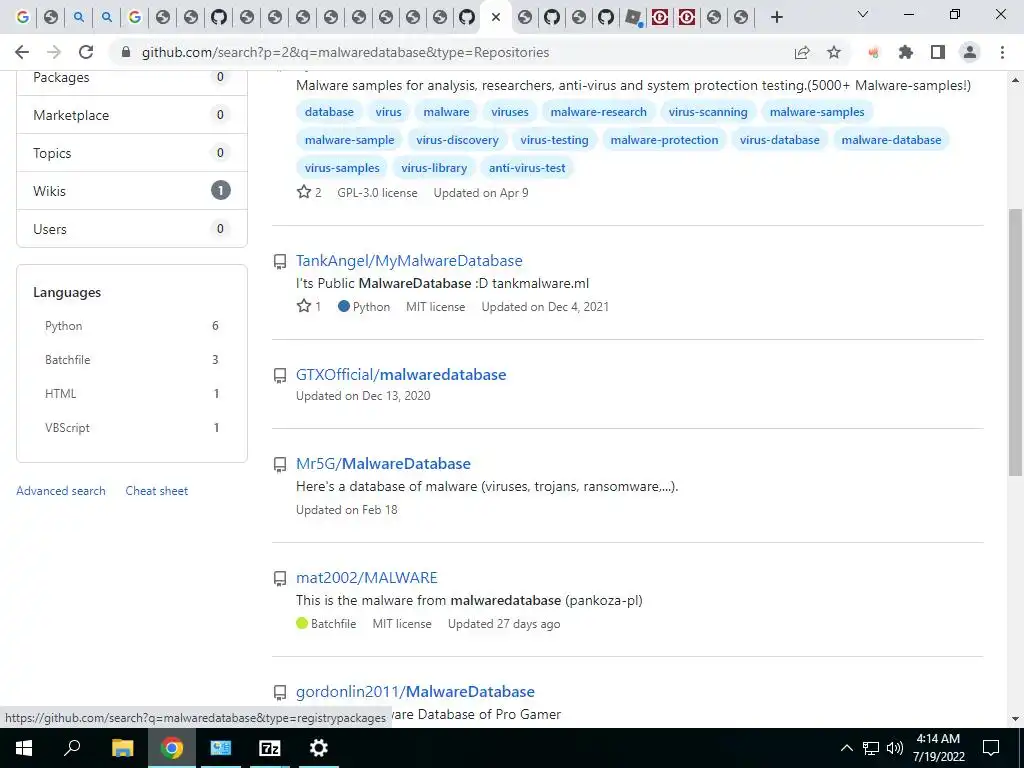
Task: Close the active browser tab
Action: [x=496, y=17]
